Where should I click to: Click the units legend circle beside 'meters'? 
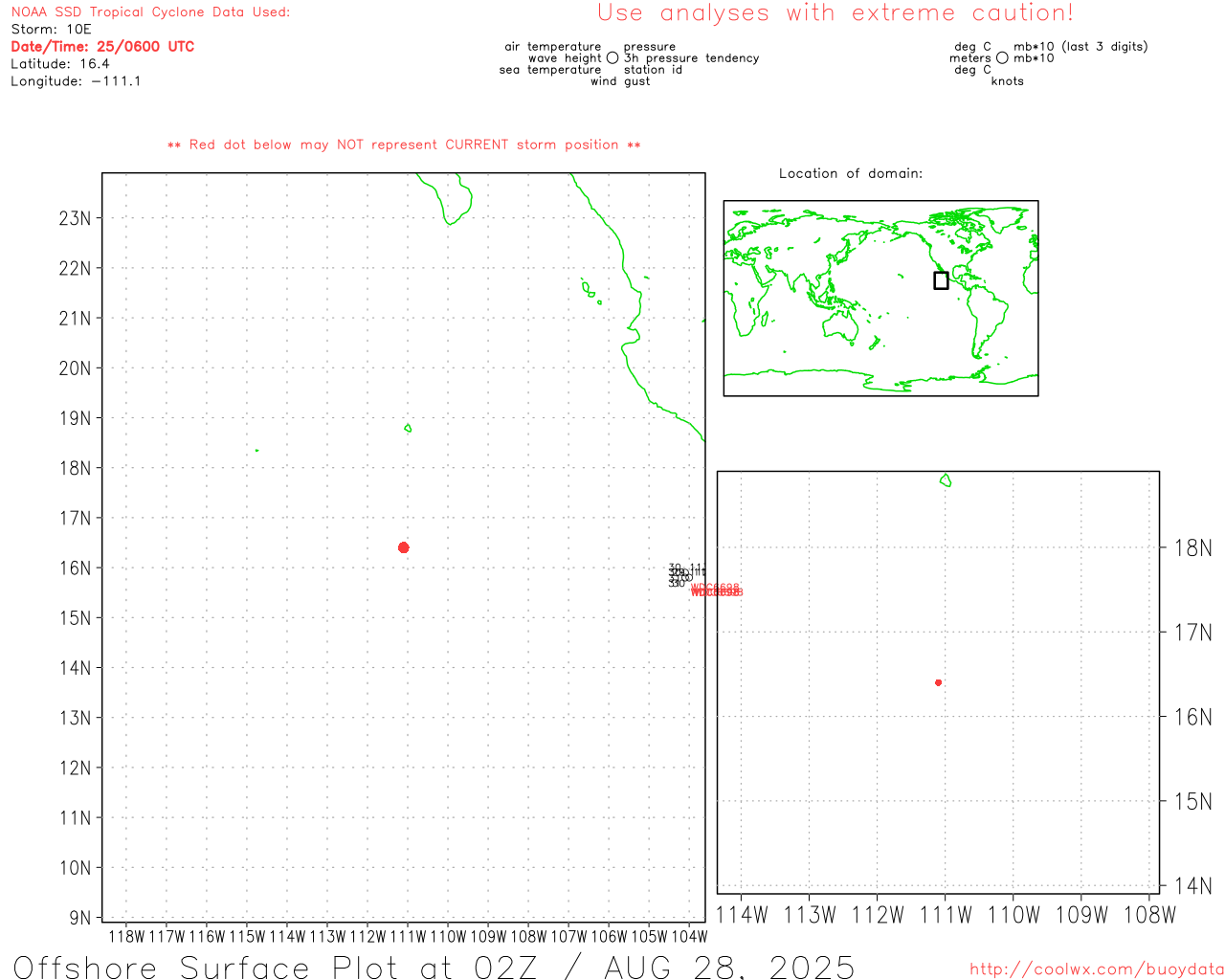click(x=1002, y=58)
